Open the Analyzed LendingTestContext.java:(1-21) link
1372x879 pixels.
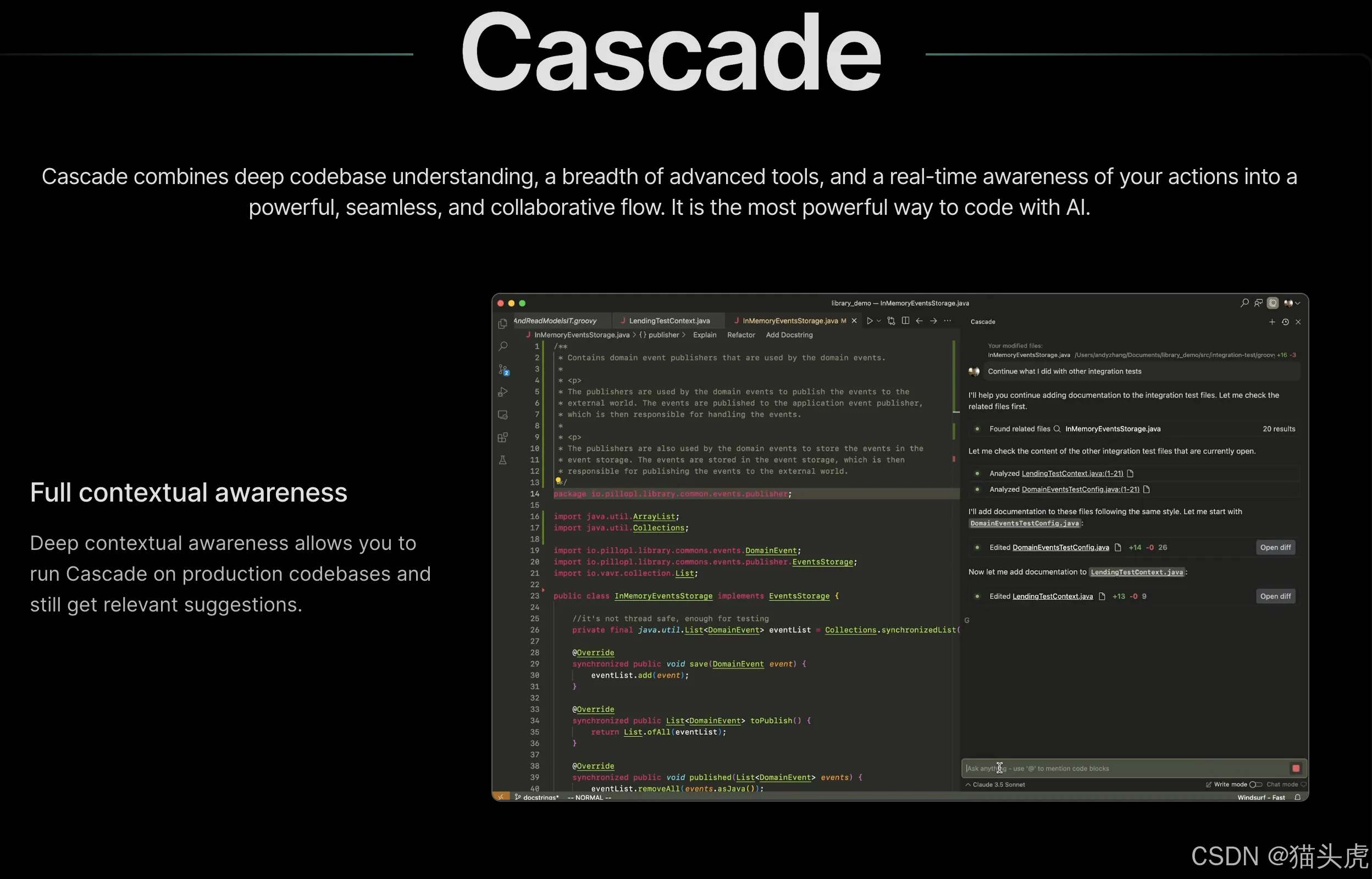pos(1072,474)
